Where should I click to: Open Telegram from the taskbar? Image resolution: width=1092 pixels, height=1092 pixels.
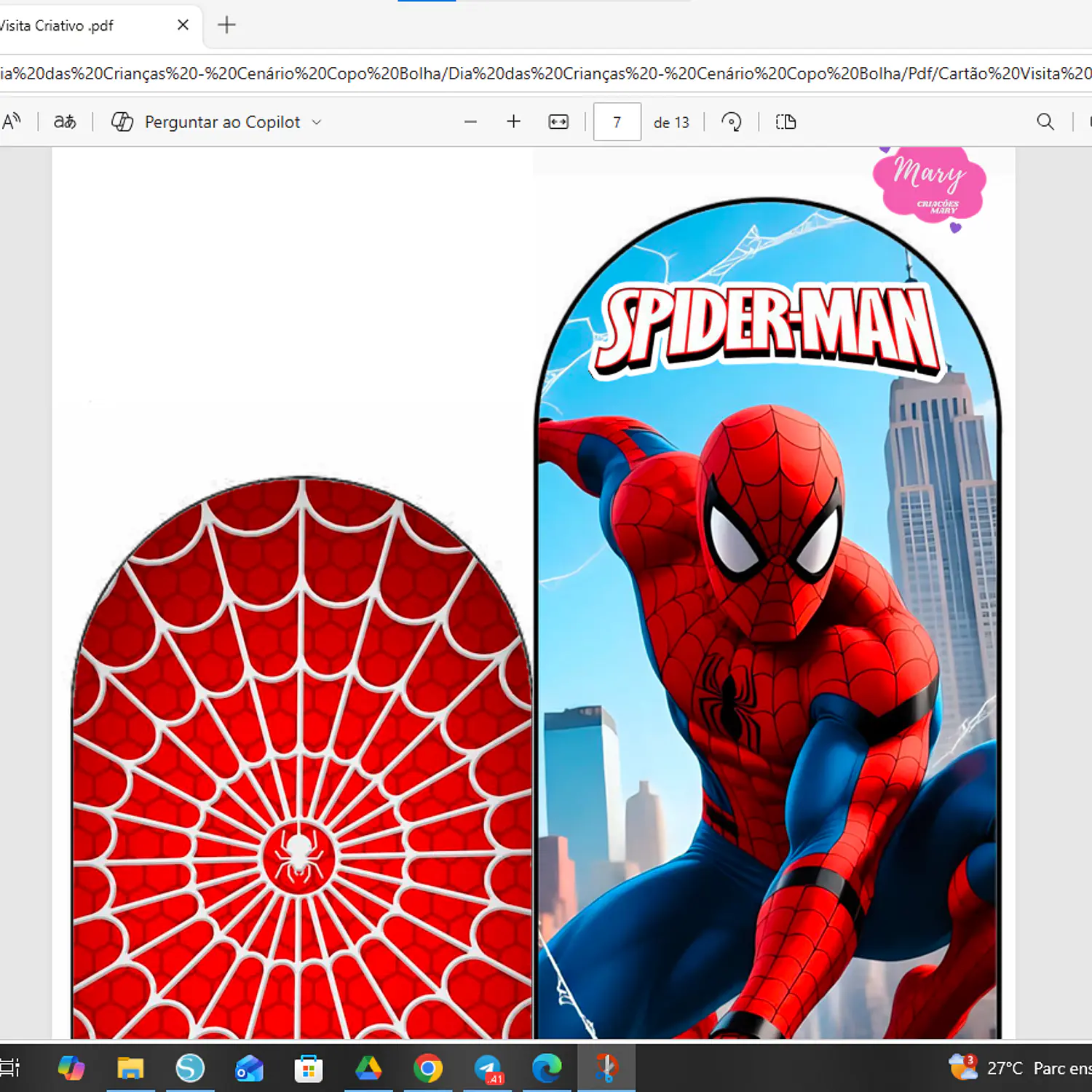pyautogui.click(x=488, y=1068)
